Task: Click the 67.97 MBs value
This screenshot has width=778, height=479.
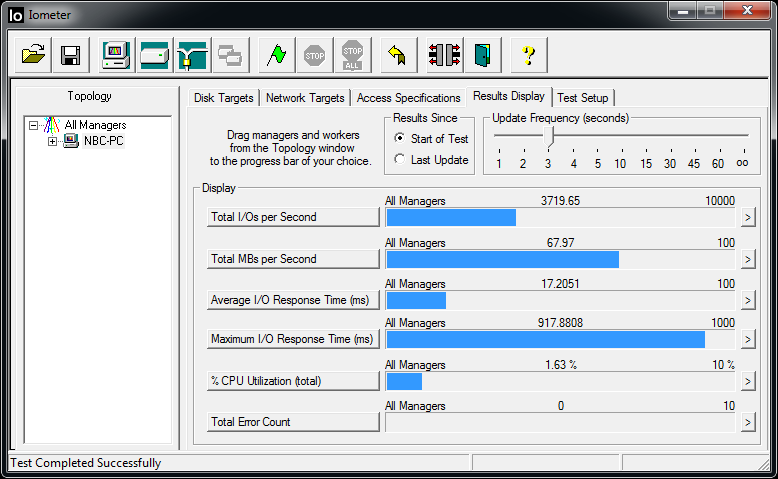Action: click(x=560, y=243)
